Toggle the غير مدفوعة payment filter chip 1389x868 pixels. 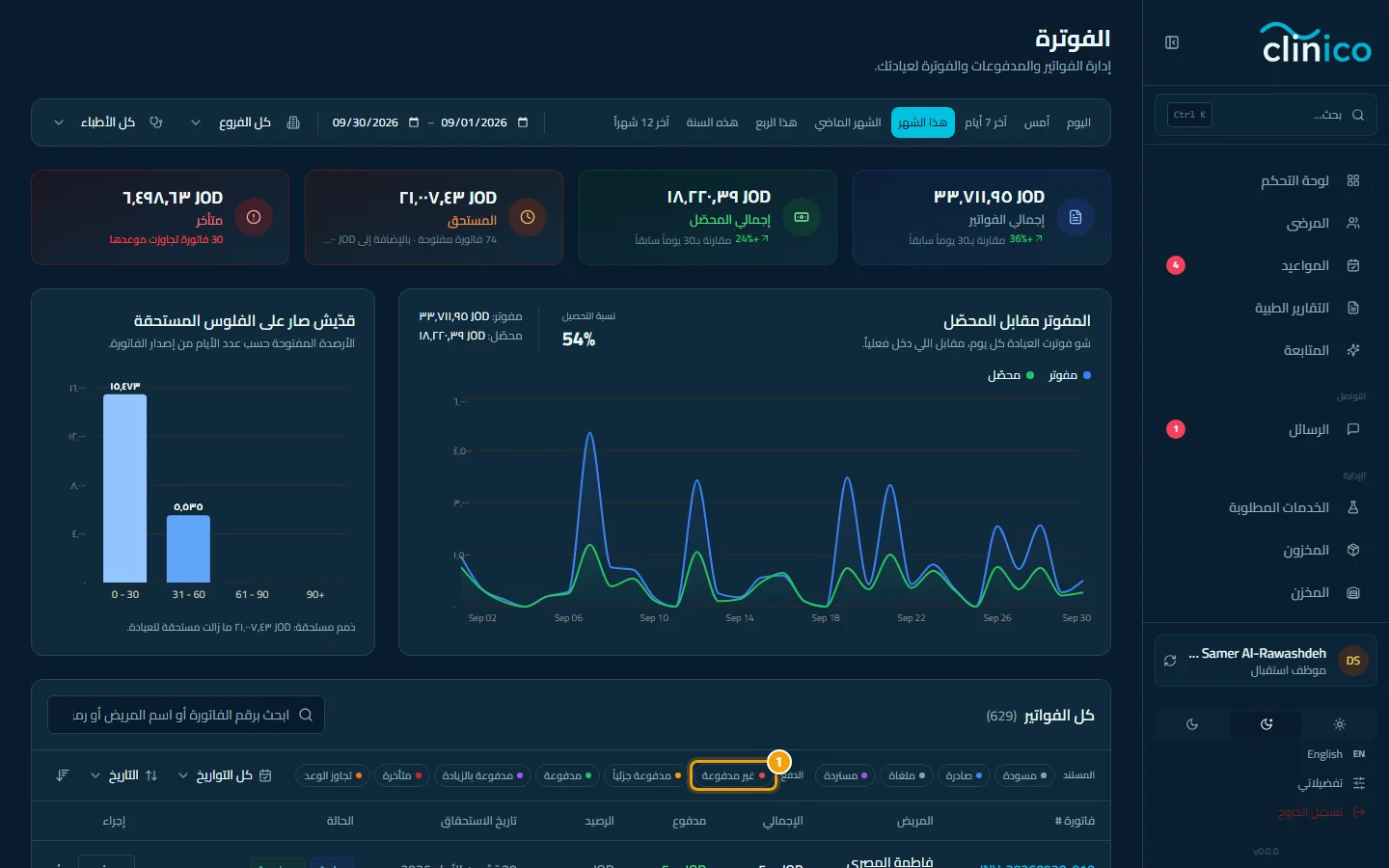tap(733, 775)
